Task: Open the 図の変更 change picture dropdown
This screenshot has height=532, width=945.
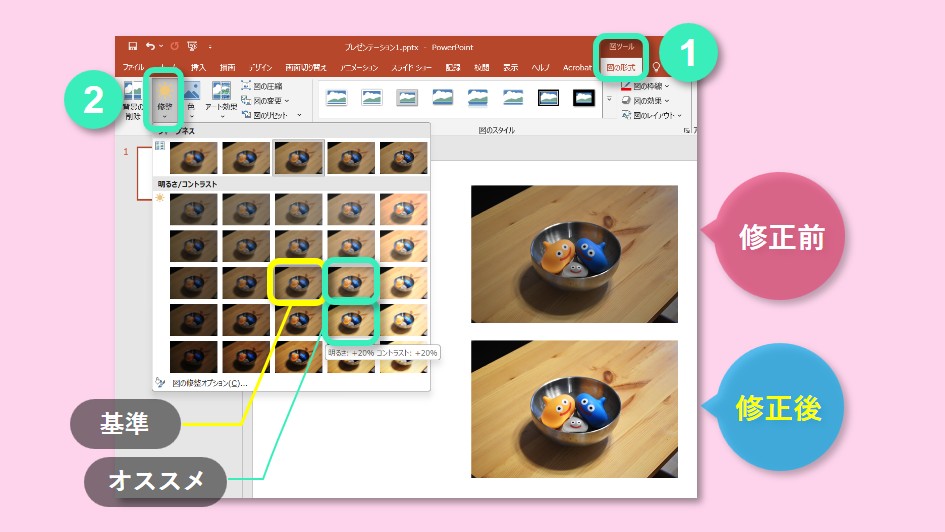Action: click(266, 101)
